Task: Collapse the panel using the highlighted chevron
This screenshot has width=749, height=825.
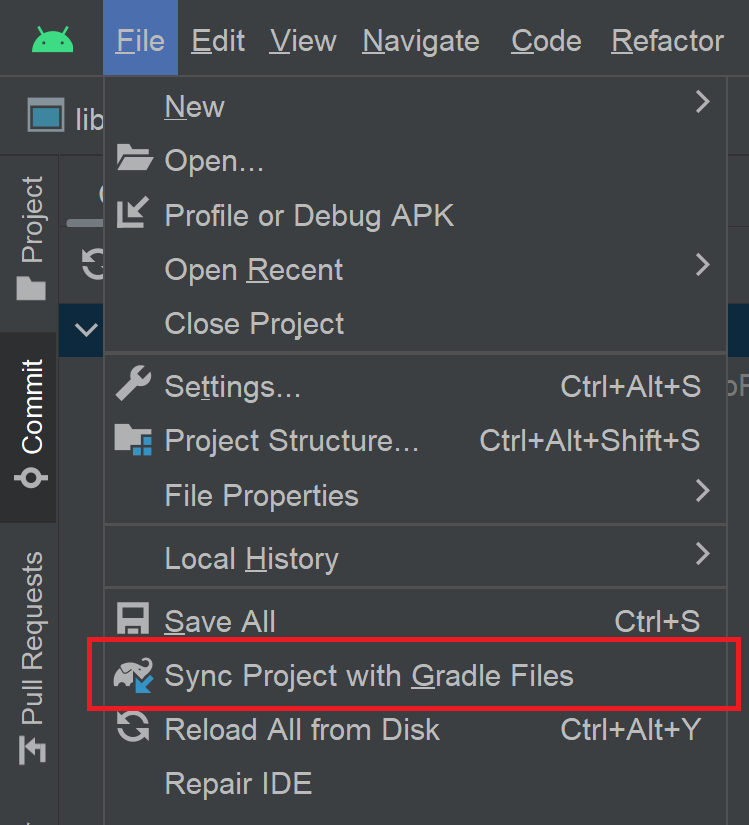Action: tap(88, 330)
